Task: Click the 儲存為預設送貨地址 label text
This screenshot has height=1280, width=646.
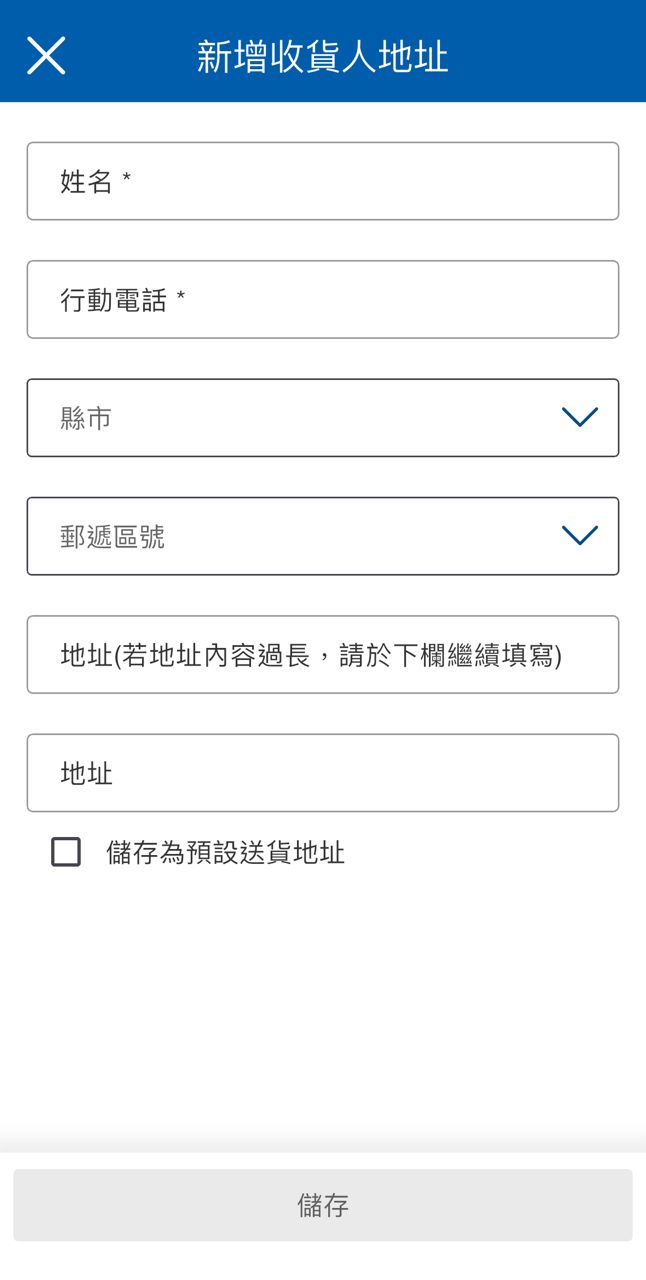Action: coord(225,853)
